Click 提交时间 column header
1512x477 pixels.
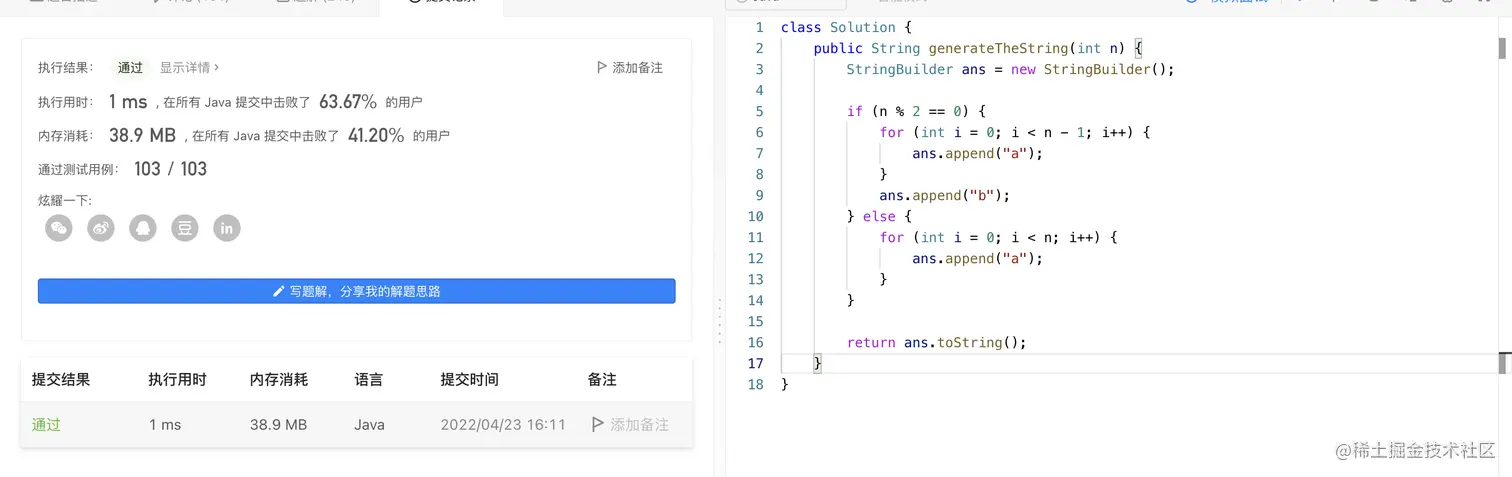[x=470, y=380]
